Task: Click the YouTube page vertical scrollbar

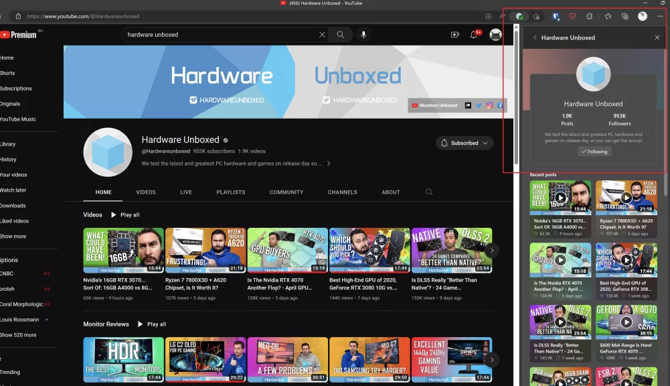Action: pyautogui.click(x=516, y=96)
